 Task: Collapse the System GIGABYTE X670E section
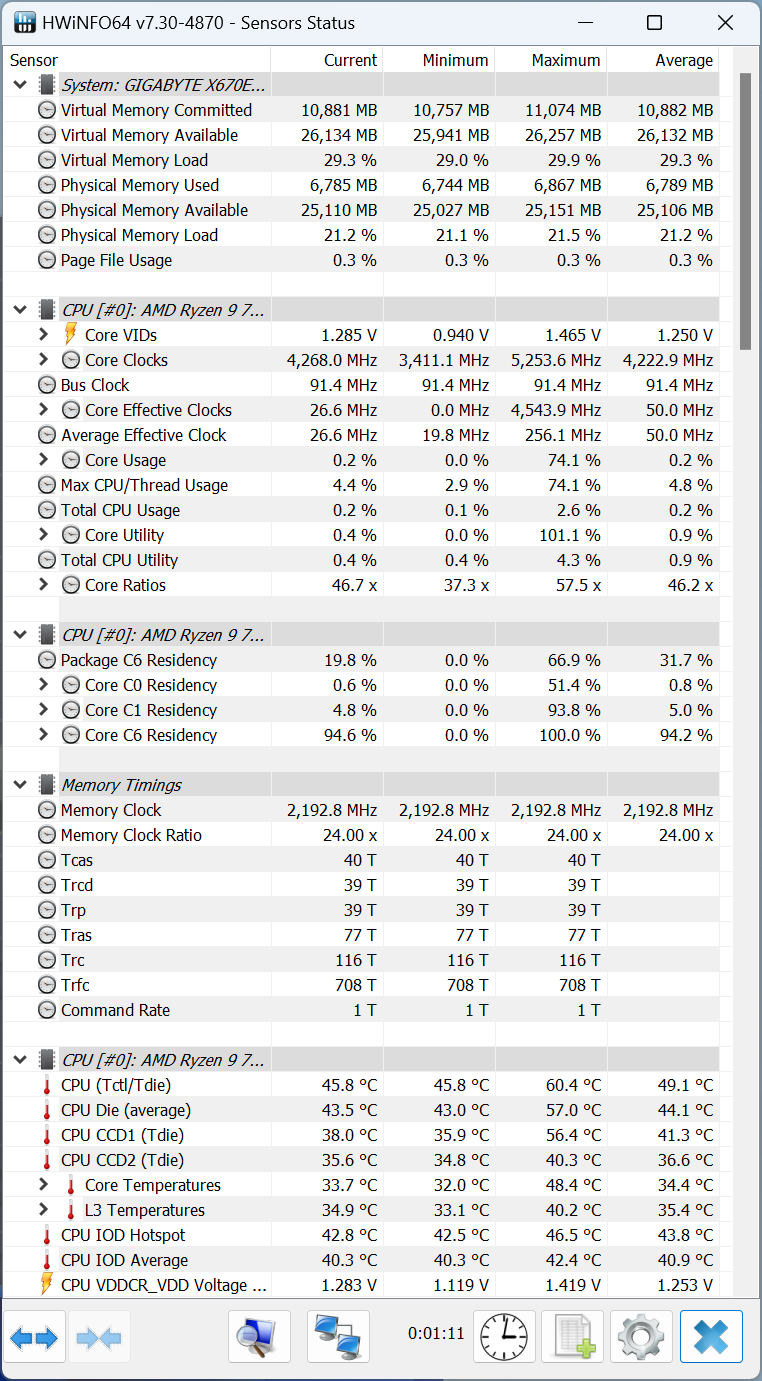(20, 85)
